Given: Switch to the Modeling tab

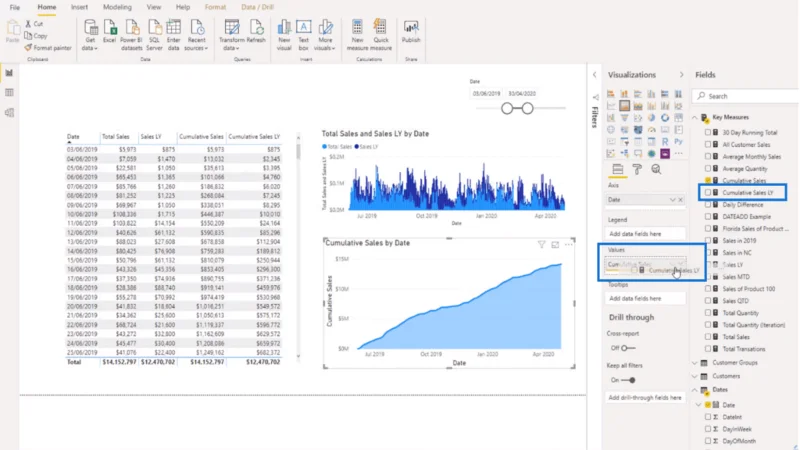Looking at the screenshot, I should click(117, 7).
